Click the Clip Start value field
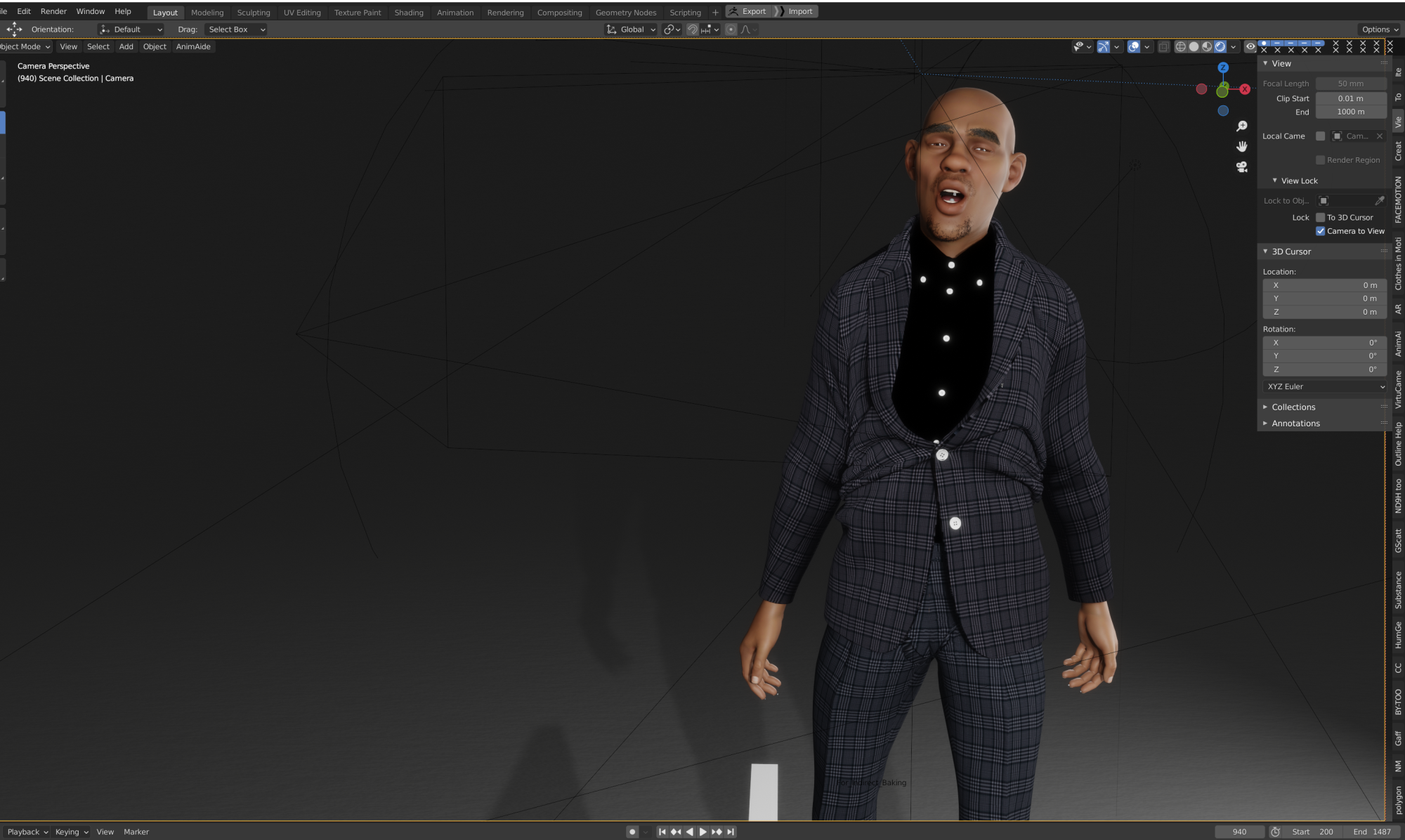The height and width of the screenshot is (840, 1405). pos(1351,99)
